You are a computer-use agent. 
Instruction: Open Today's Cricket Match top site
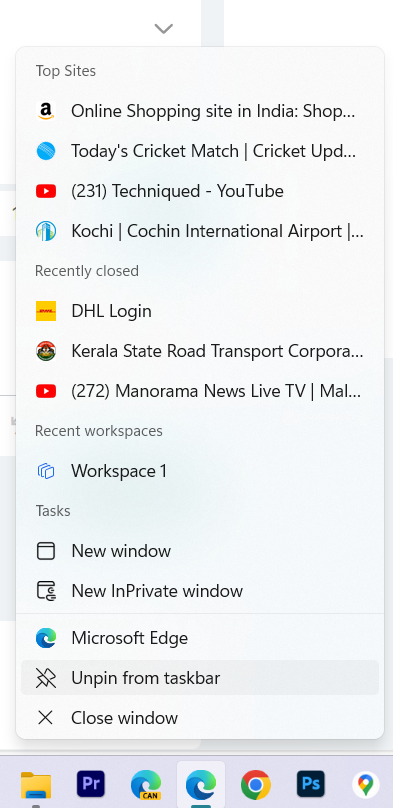pos(200,152)
